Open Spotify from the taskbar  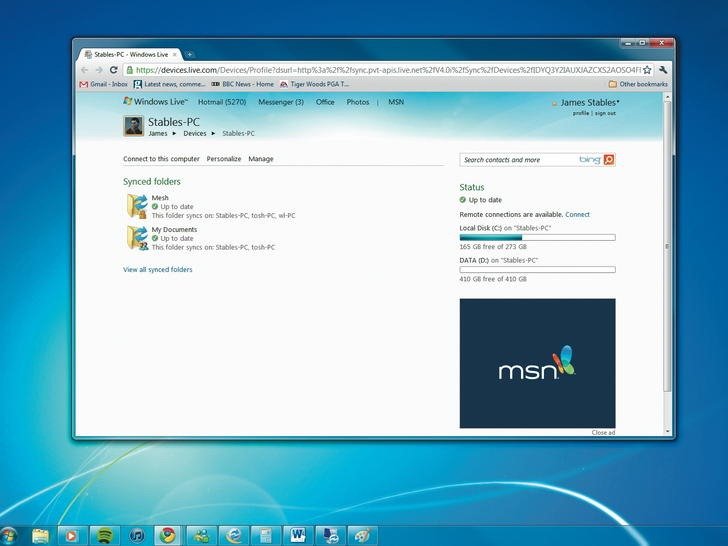pyautogui.click(x=104, y=536)
